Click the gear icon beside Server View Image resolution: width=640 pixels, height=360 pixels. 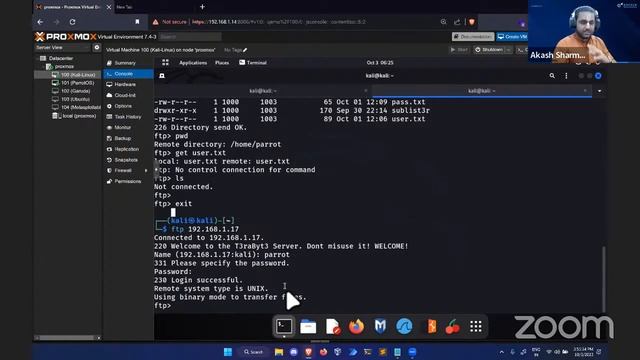97,48
